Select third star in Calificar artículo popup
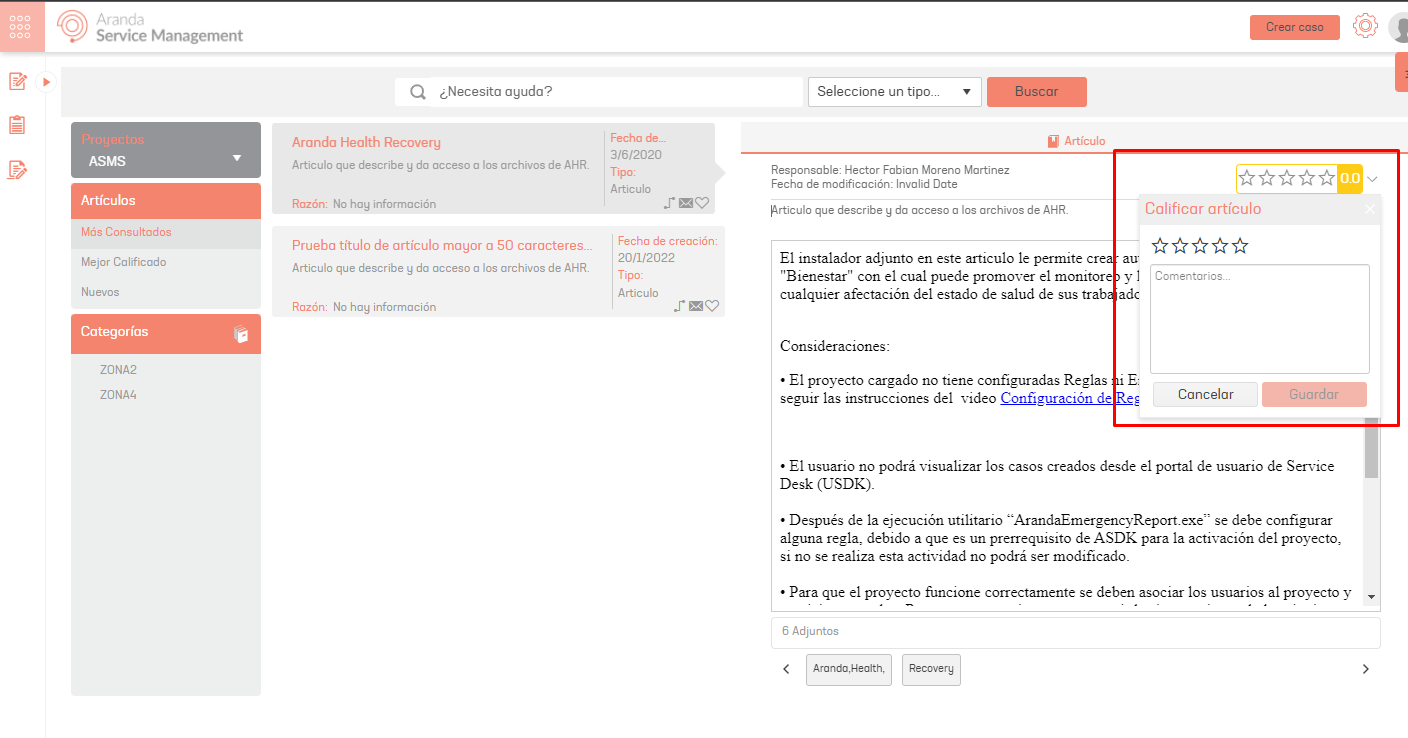The height and width of the screenshot is (738, 1408). pos(1200,246)
